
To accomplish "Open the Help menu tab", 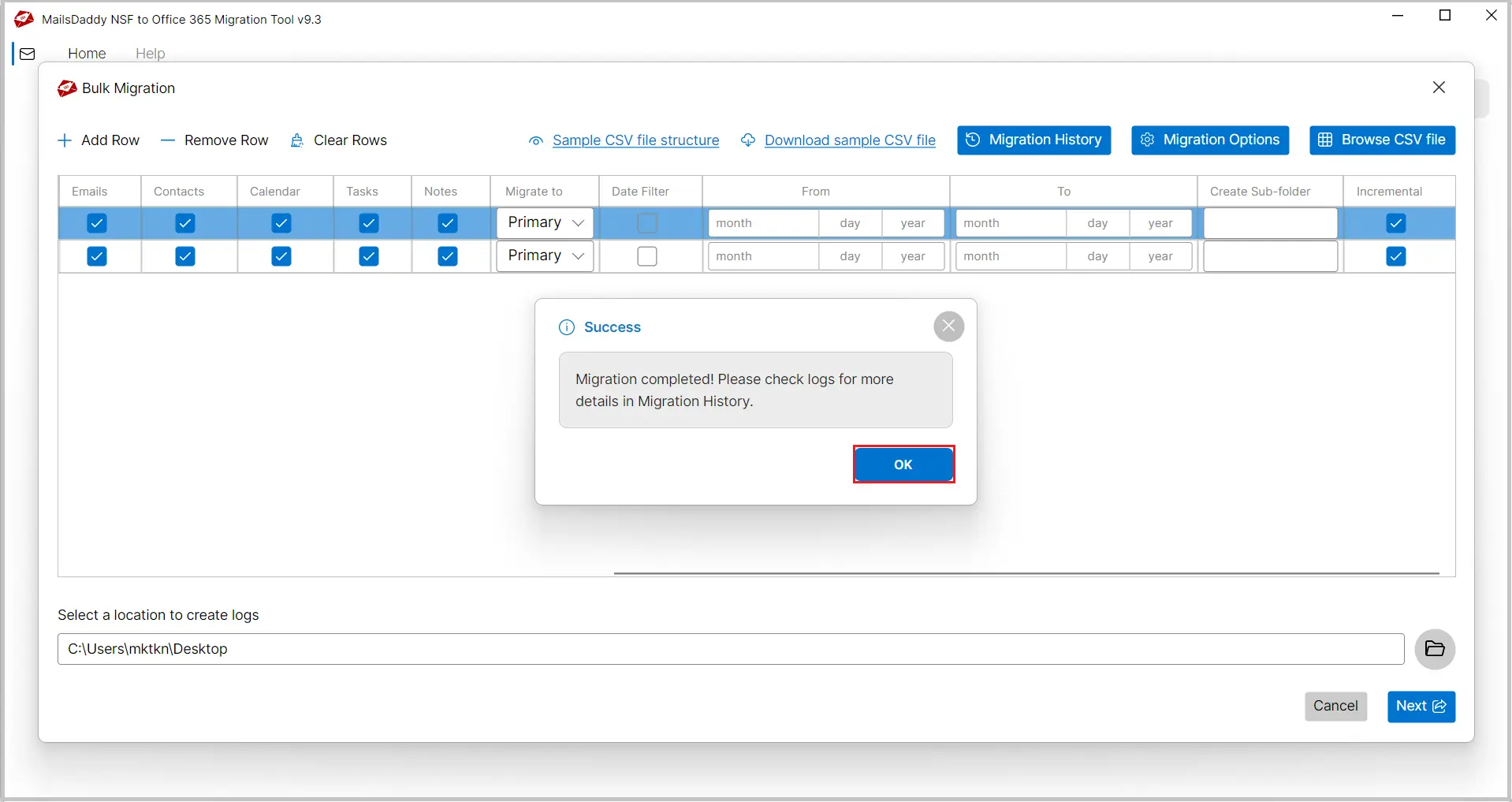I will (x=150, y=54).
